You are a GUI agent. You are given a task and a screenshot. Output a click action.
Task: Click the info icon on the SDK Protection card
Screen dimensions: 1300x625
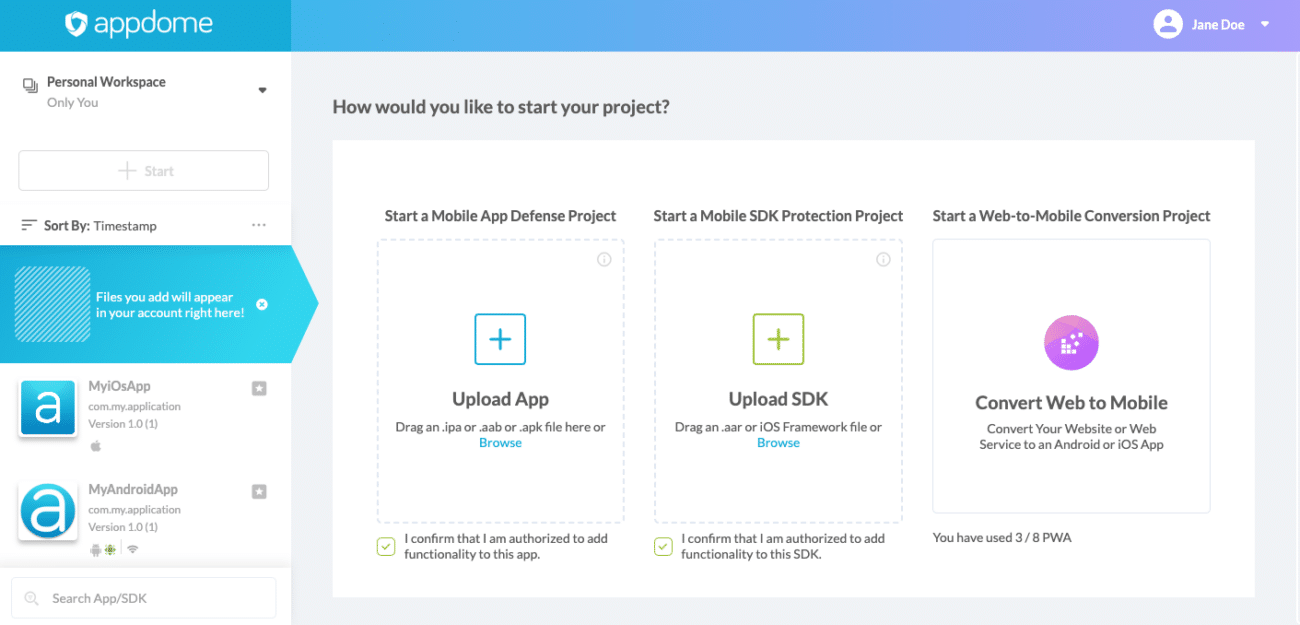point(883,259)
